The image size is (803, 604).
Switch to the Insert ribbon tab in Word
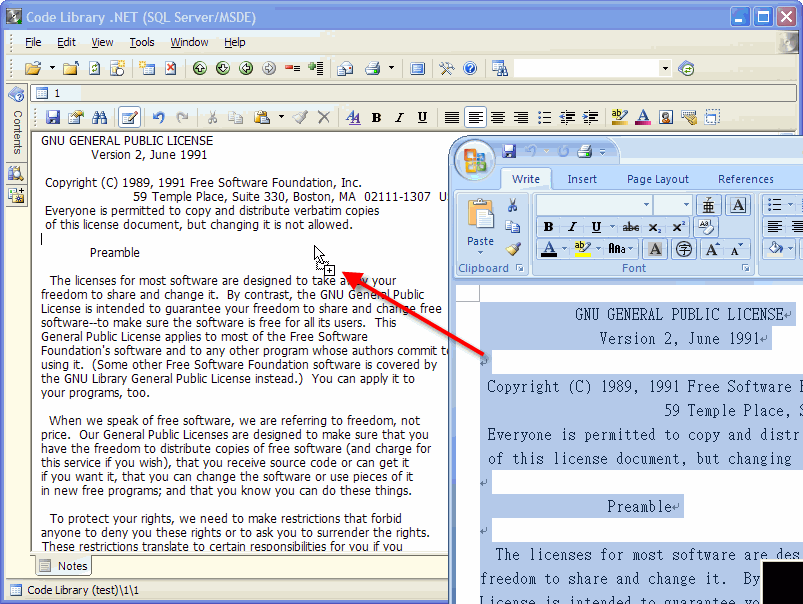(x=582, y=179)
